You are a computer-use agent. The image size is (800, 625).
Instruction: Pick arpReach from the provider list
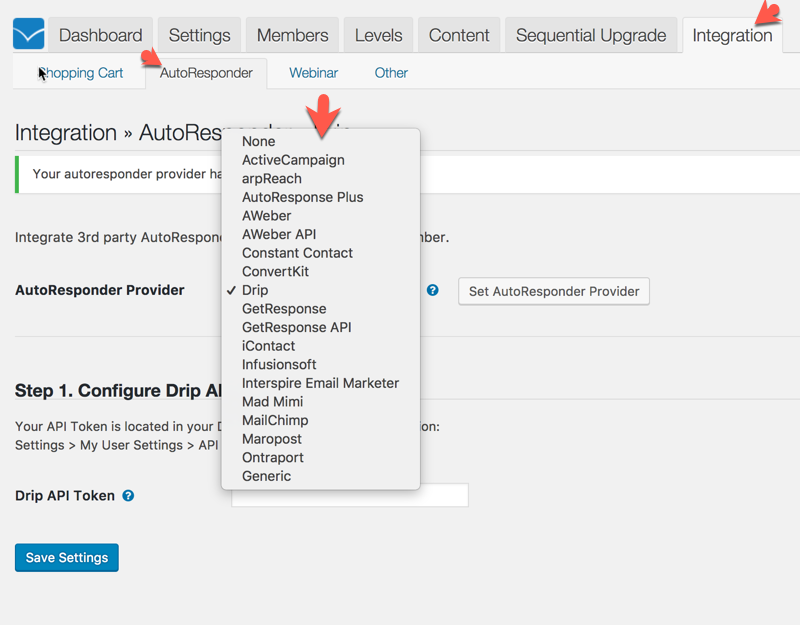[320, 179]
